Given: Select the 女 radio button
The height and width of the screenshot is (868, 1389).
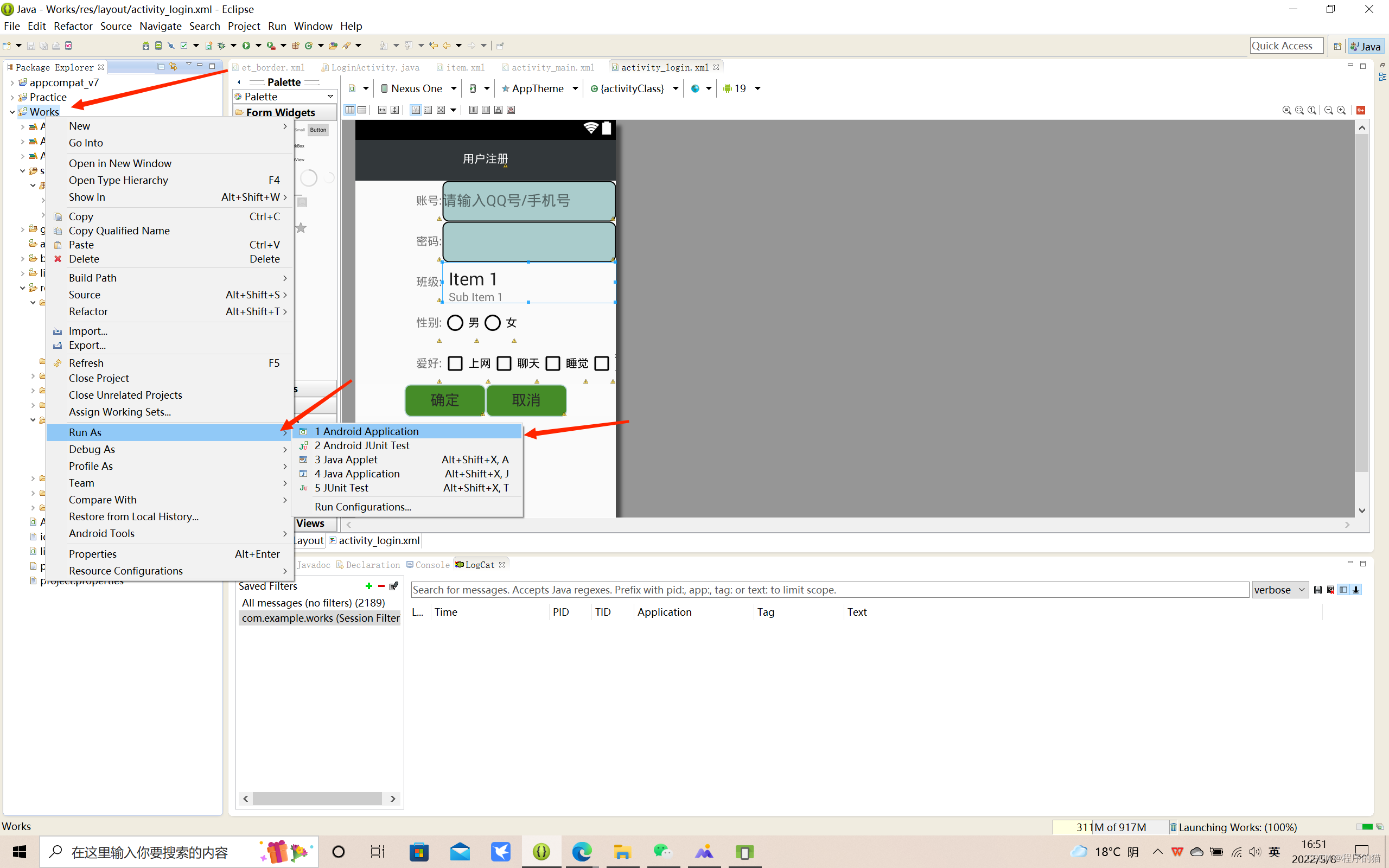Looking at the screenshot, I should point(493,323).
